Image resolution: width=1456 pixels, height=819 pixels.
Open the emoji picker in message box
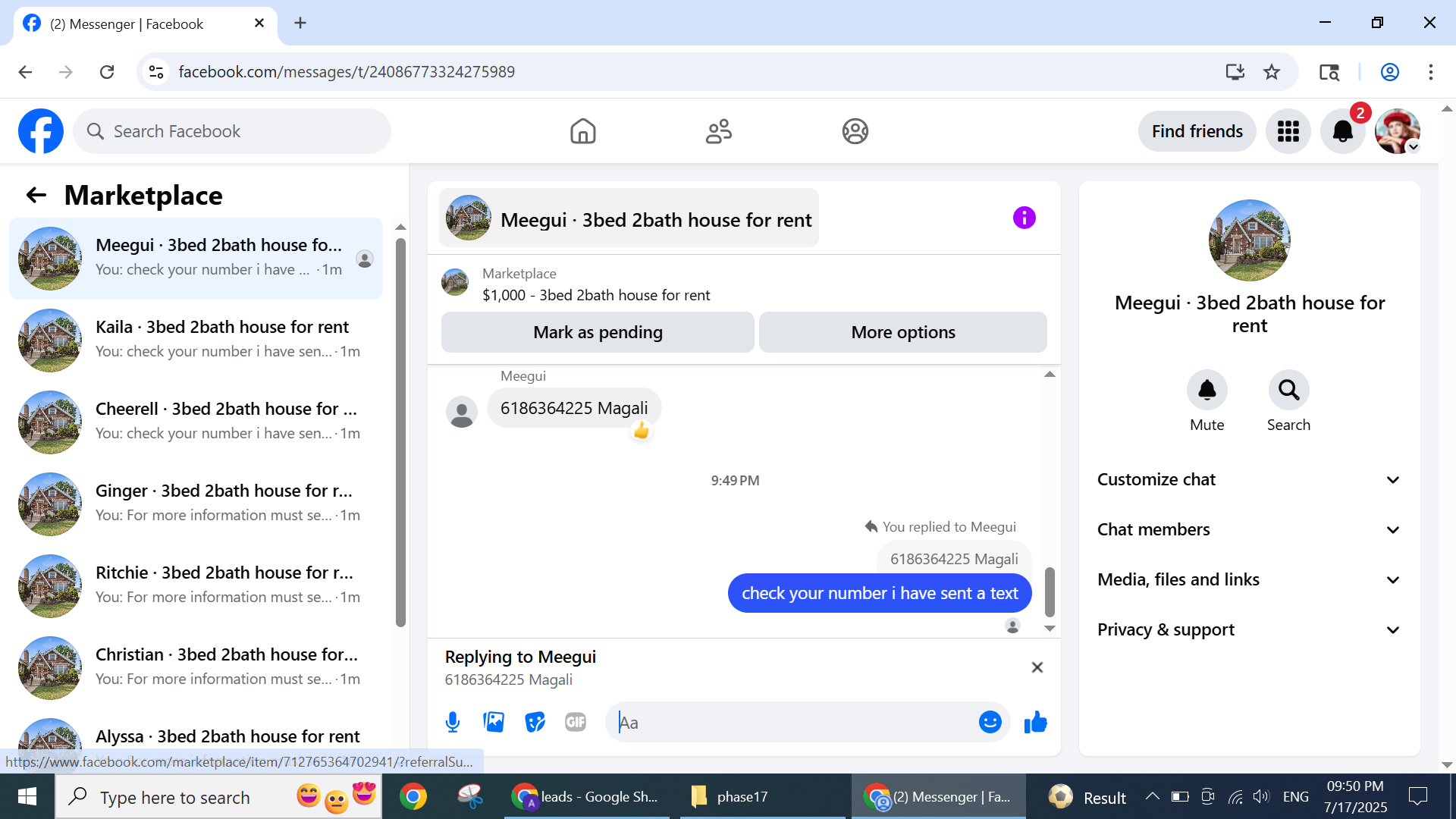[x=990, y=722]
